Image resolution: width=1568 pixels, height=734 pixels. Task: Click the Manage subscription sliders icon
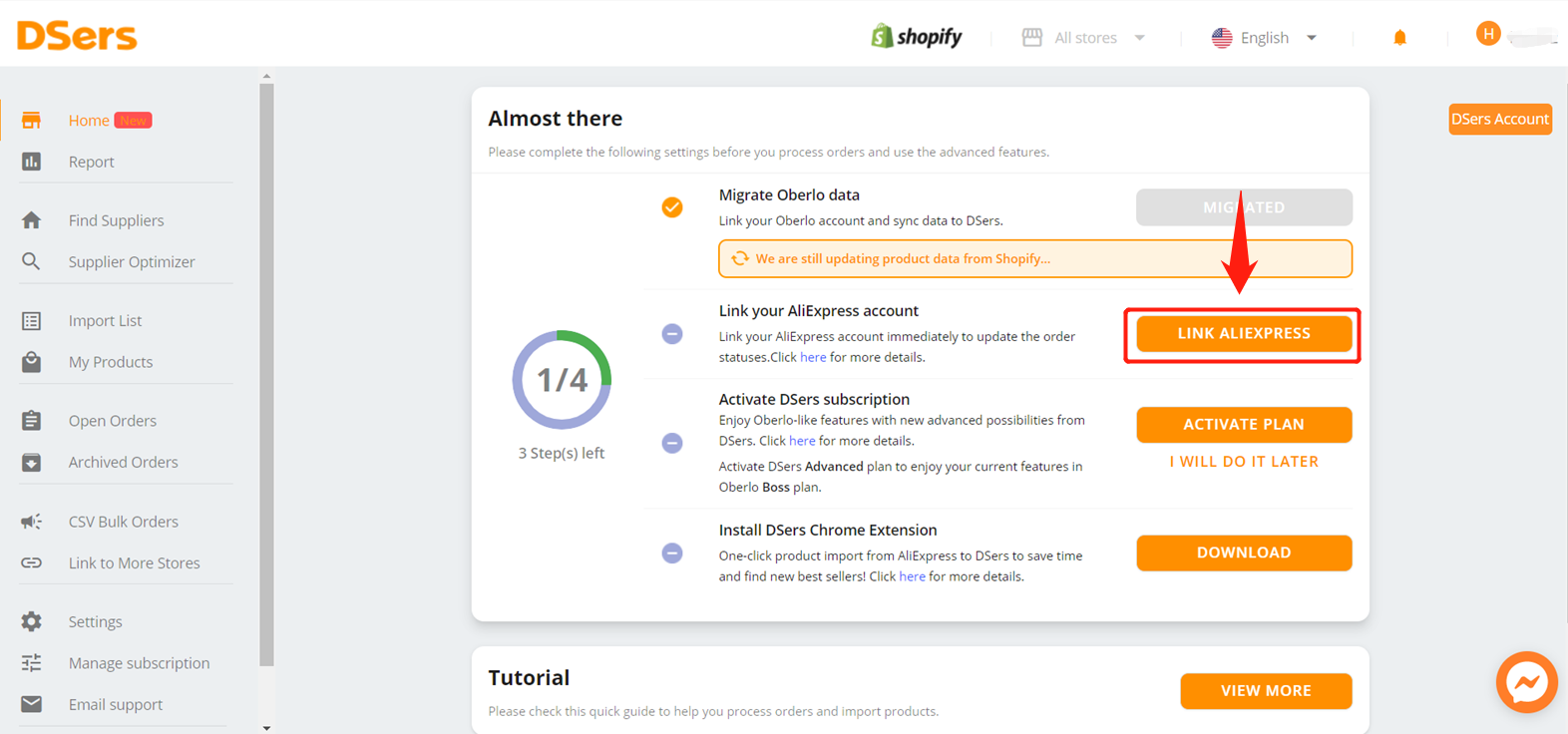click(x=31, y=663)
